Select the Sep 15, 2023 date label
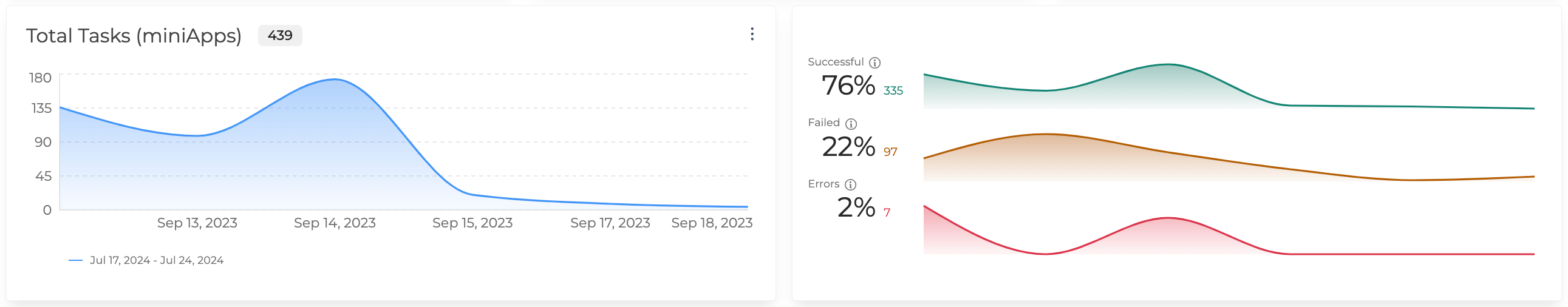 pos(472,223)
